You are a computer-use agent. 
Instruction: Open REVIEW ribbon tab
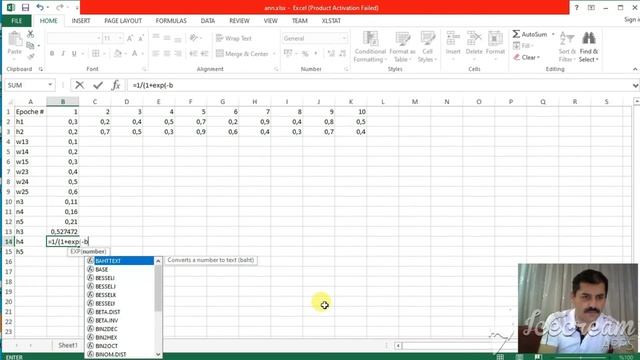tap(239, 20)
